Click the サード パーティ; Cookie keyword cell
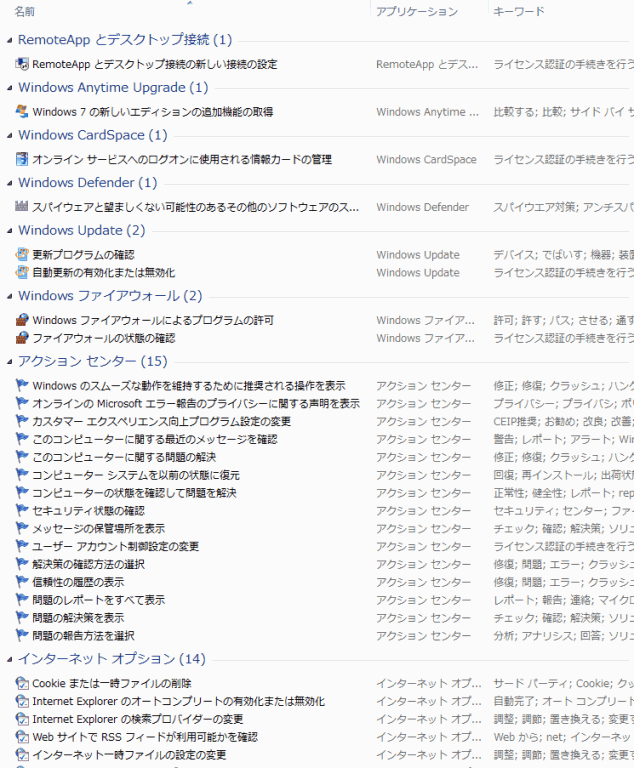Image resolution: width=634 pixels, height=768 pixels. click(x=563, y=683)
